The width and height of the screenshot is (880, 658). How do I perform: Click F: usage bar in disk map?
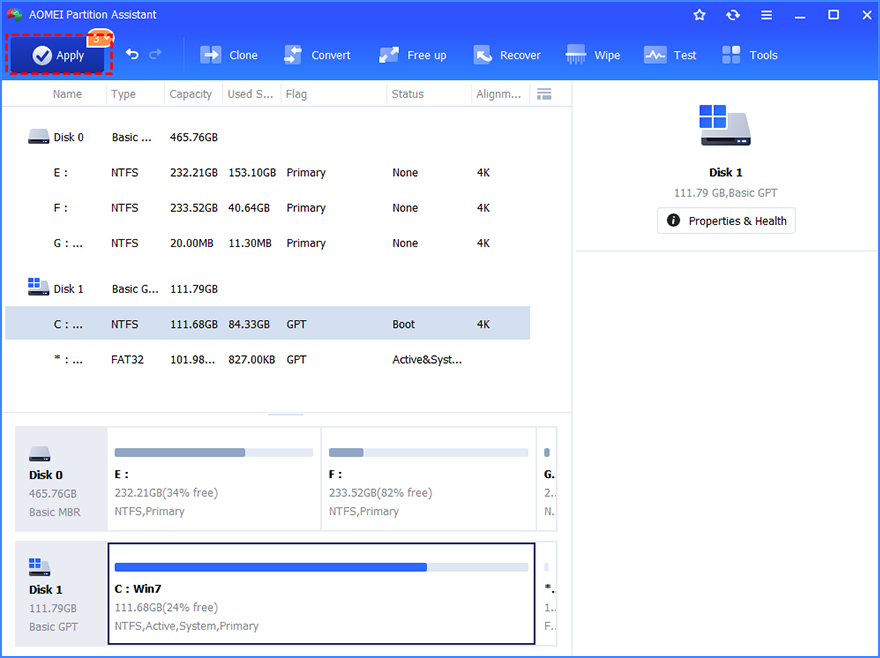click(x=429, y=453)
